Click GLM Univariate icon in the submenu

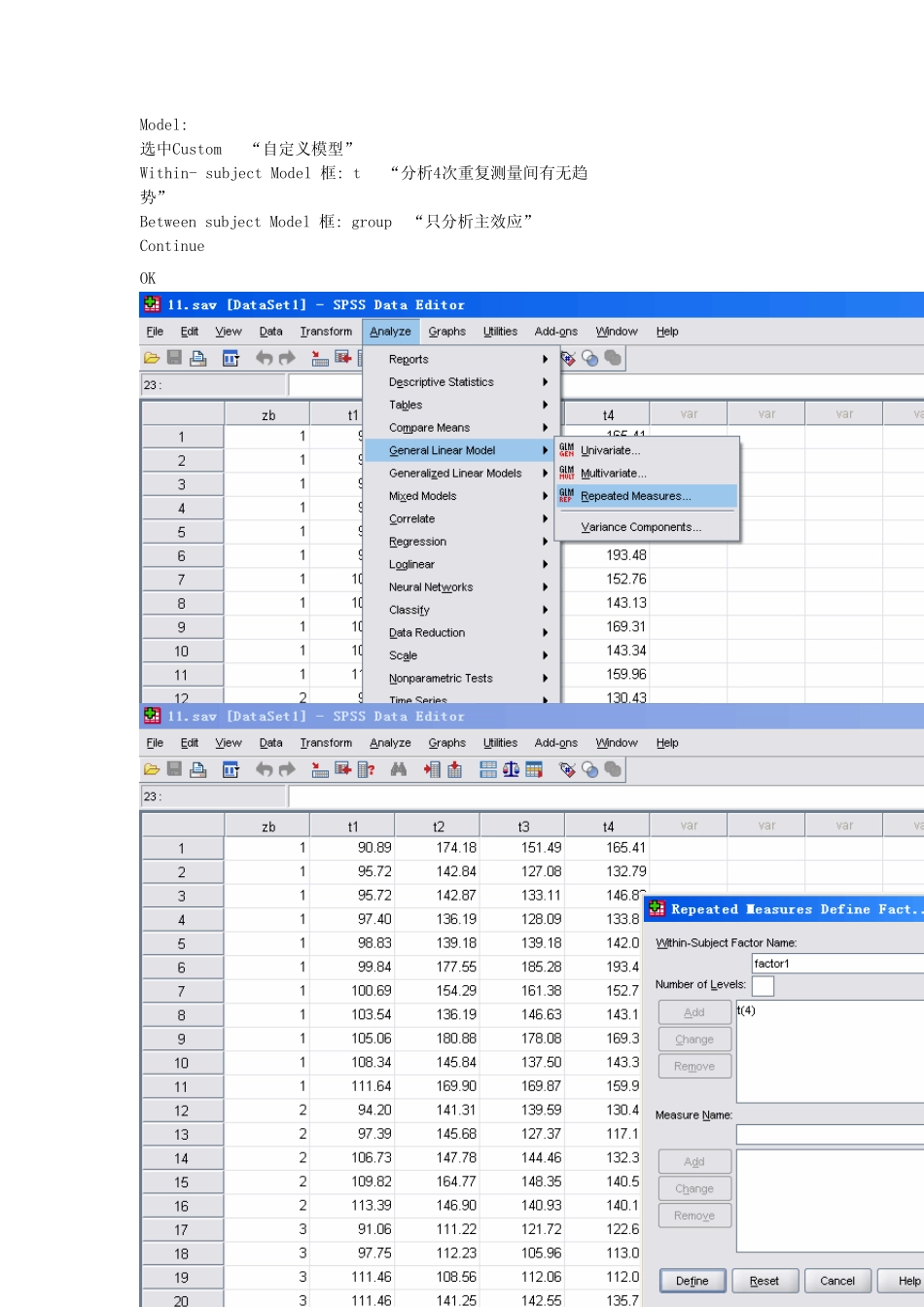(x=566, y=450)
